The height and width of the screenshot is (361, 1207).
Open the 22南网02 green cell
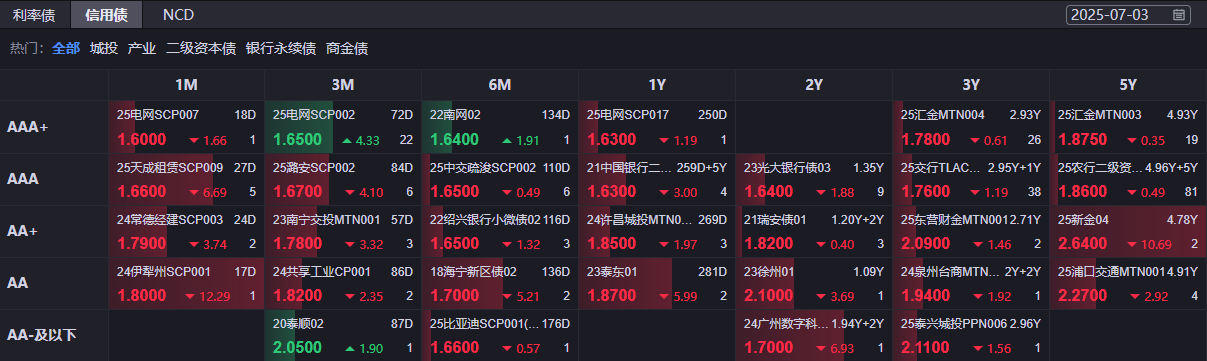[500, 127]
